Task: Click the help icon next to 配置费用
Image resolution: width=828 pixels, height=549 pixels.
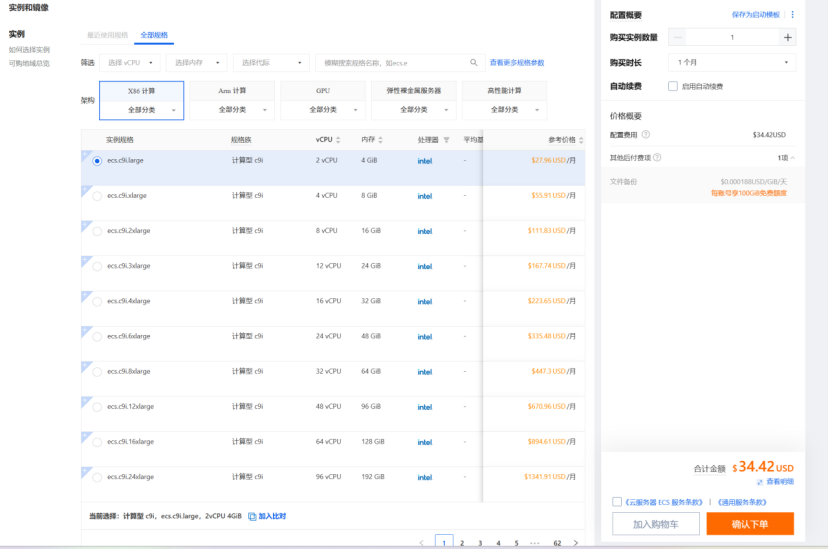Action: [646, 134]
